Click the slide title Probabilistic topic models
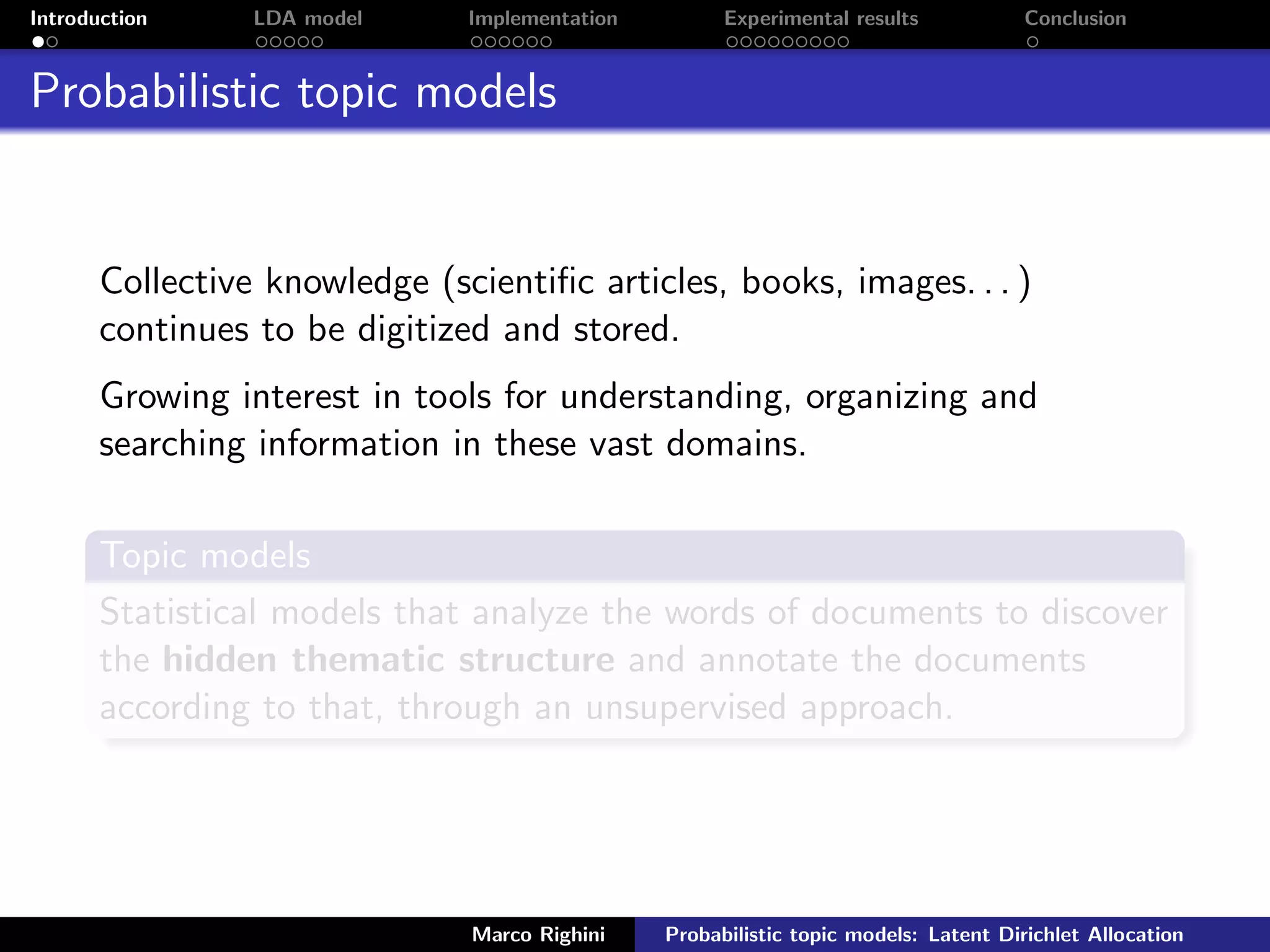The width and height of the screenshot is (1270, 952). 294,92
